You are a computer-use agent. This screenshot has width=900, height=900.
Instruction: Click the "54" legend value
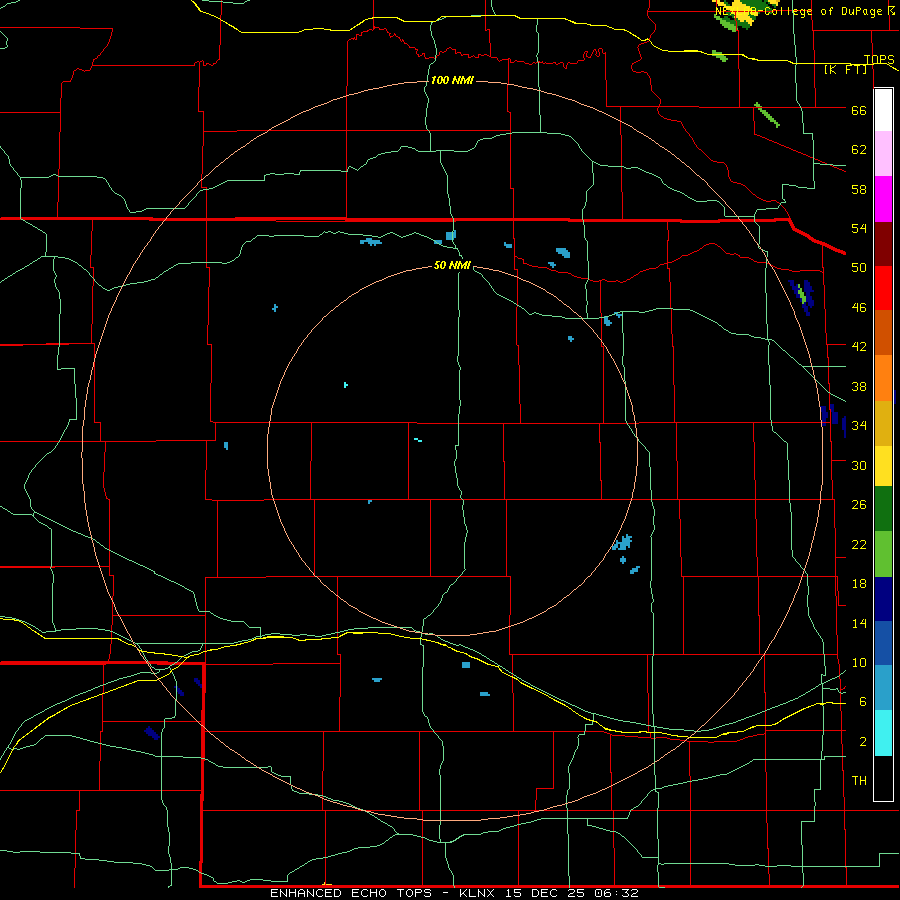click(x=859, y=228)
